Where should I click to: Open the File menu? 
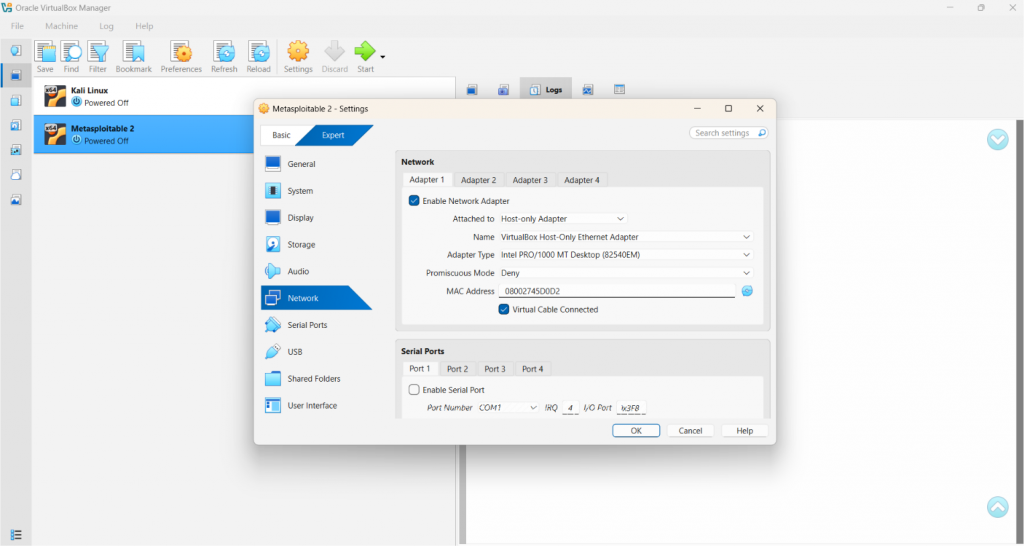18,26
